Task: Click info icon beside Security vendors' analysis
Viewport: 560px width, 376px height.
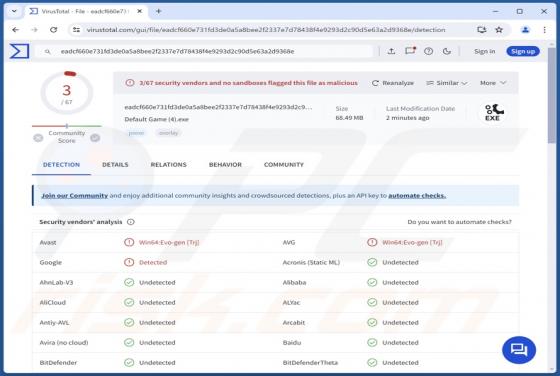Action: tap(131, 222)
